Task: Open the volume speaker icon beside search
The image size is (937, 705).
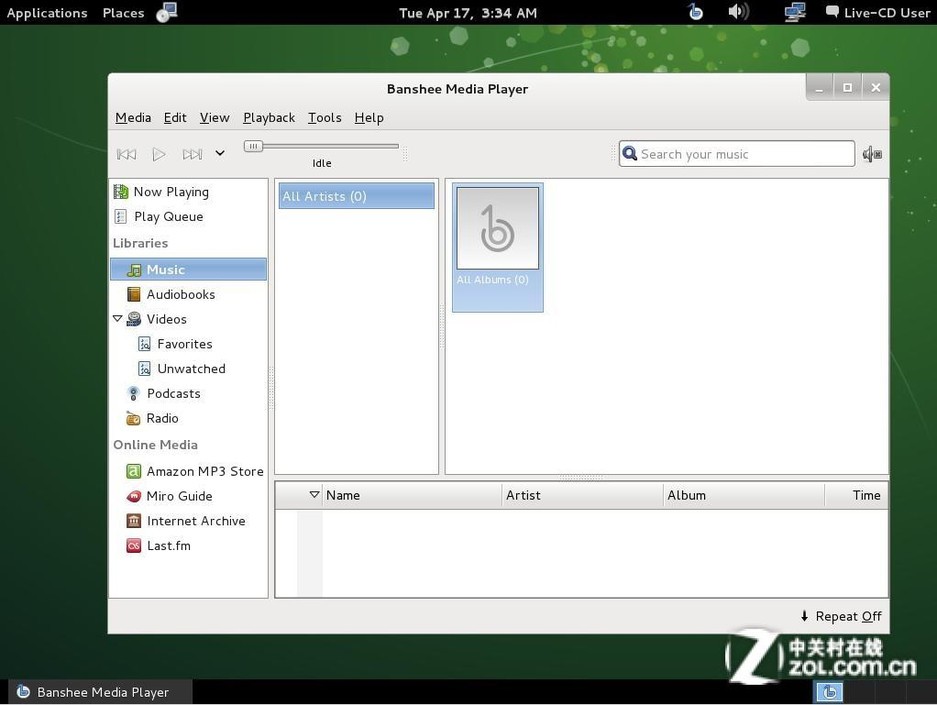Action: pos(872,154)
